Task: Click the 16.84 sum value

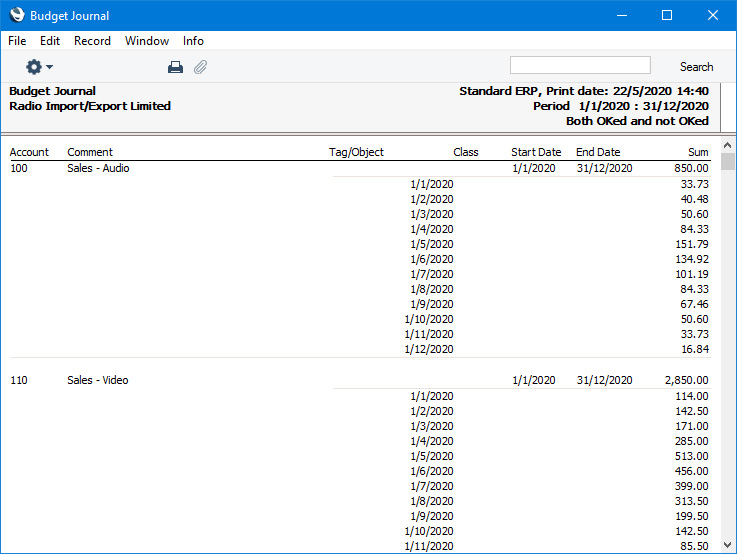Action: (x=695, y=349)
